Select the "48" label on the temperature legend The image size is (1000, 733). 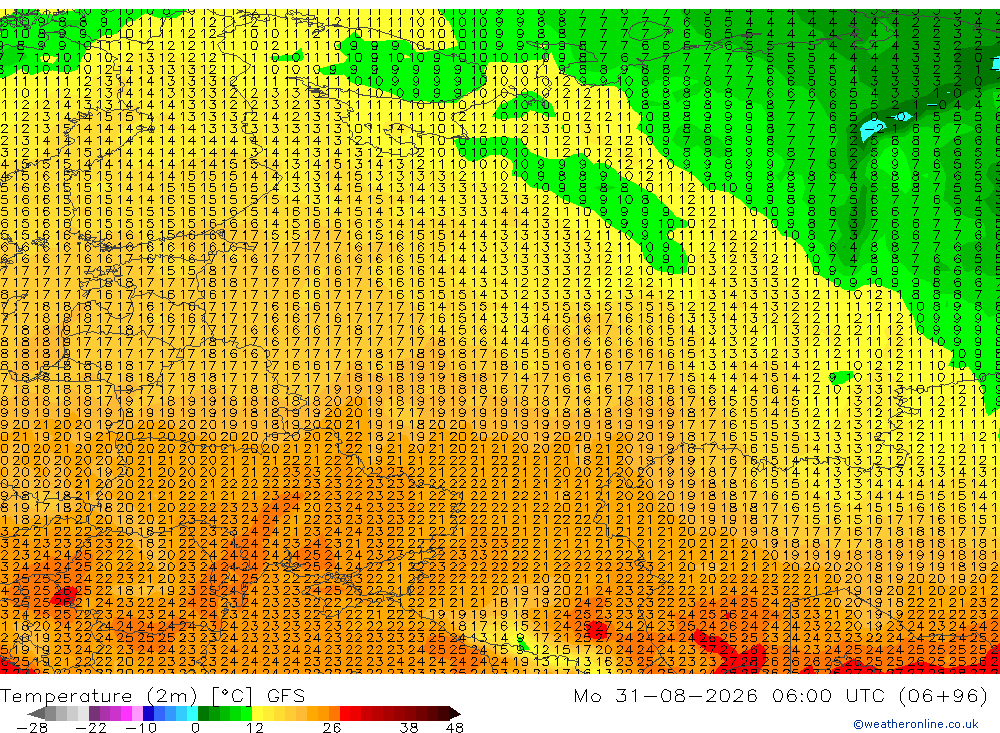click(x=455, y=728)
